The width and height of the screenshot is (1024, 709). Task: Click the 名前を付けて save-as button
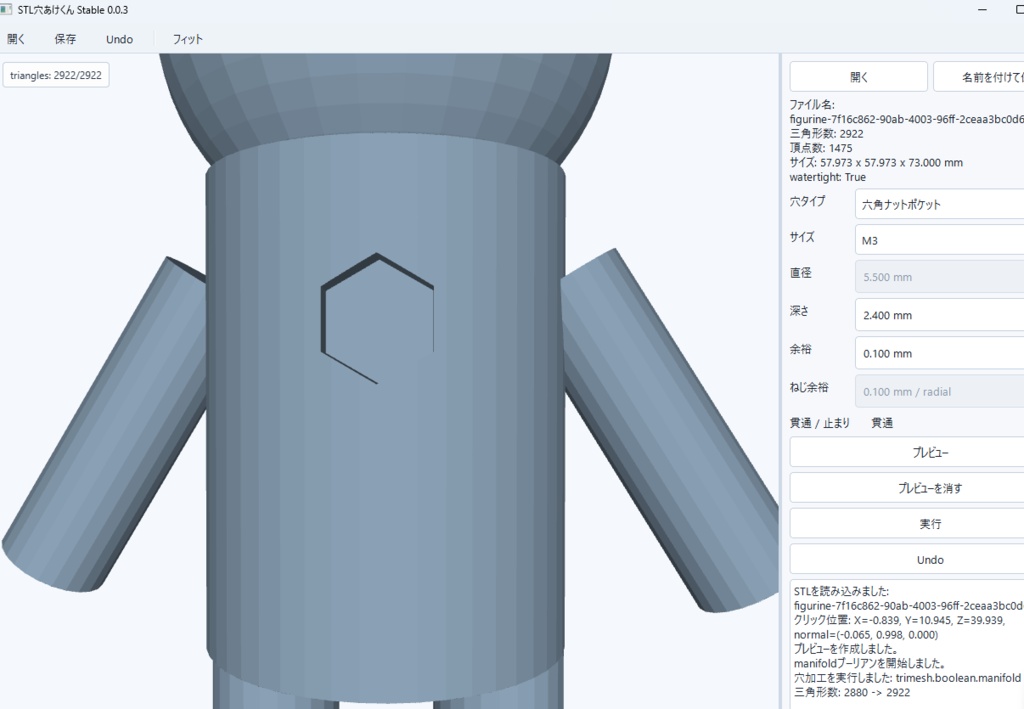[x=978, y=77]
